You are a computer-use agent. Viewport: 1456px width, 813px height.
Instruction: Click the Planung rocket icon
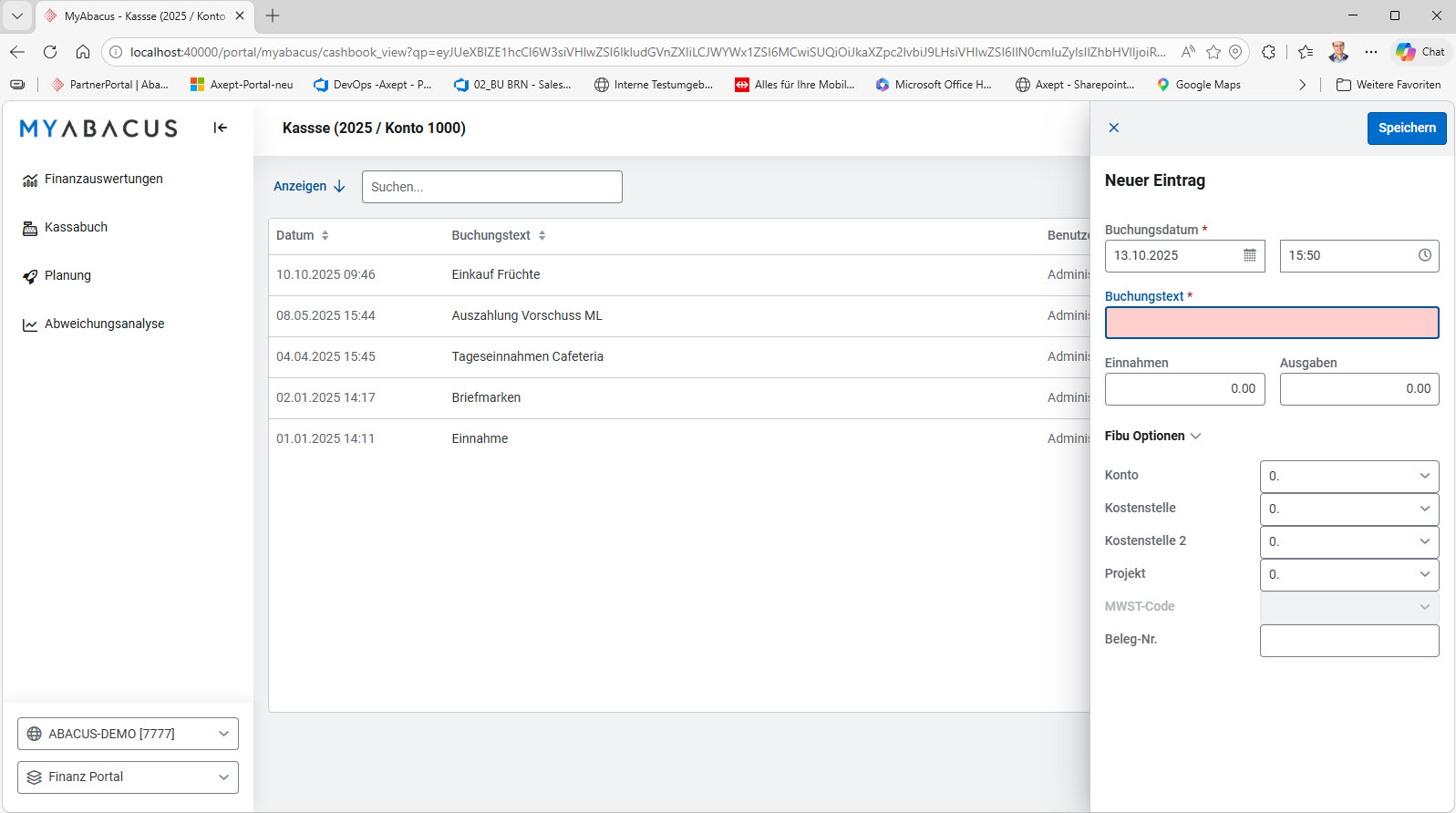click(30, 276)
